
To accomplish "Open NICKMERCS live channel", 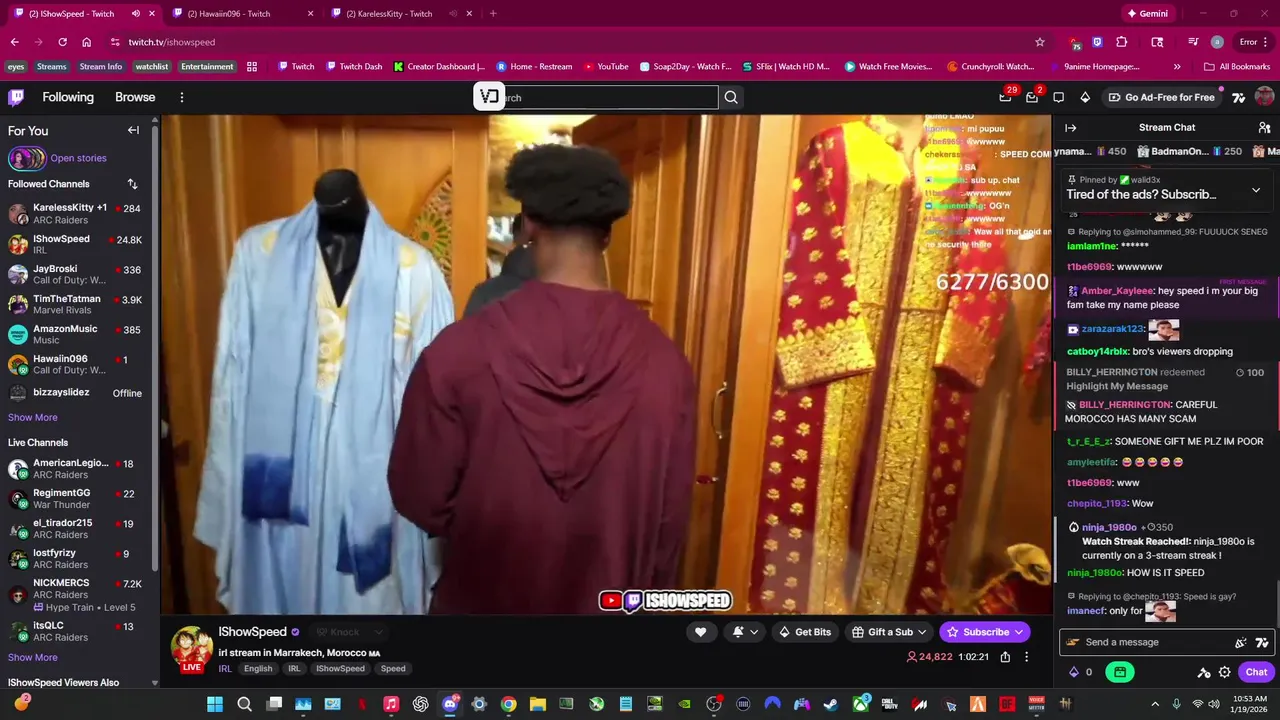I will (x=78, y=594).
